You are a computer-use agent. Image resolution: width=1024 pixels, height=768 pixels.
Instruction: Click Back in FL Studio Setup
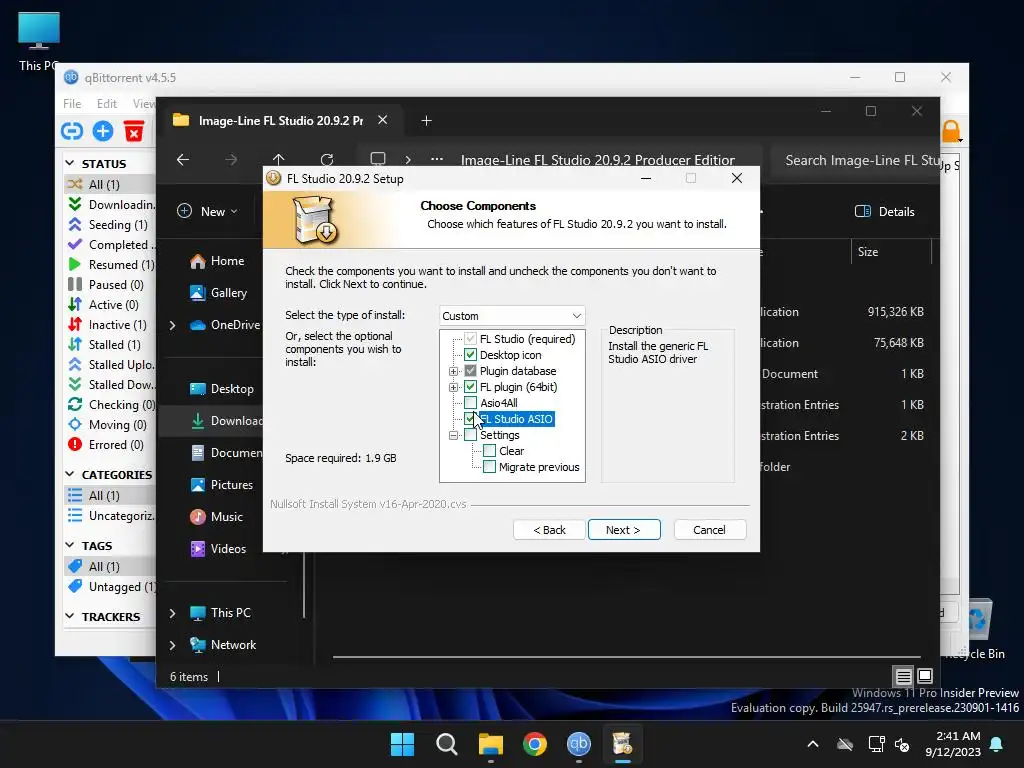tap(549, 530)
